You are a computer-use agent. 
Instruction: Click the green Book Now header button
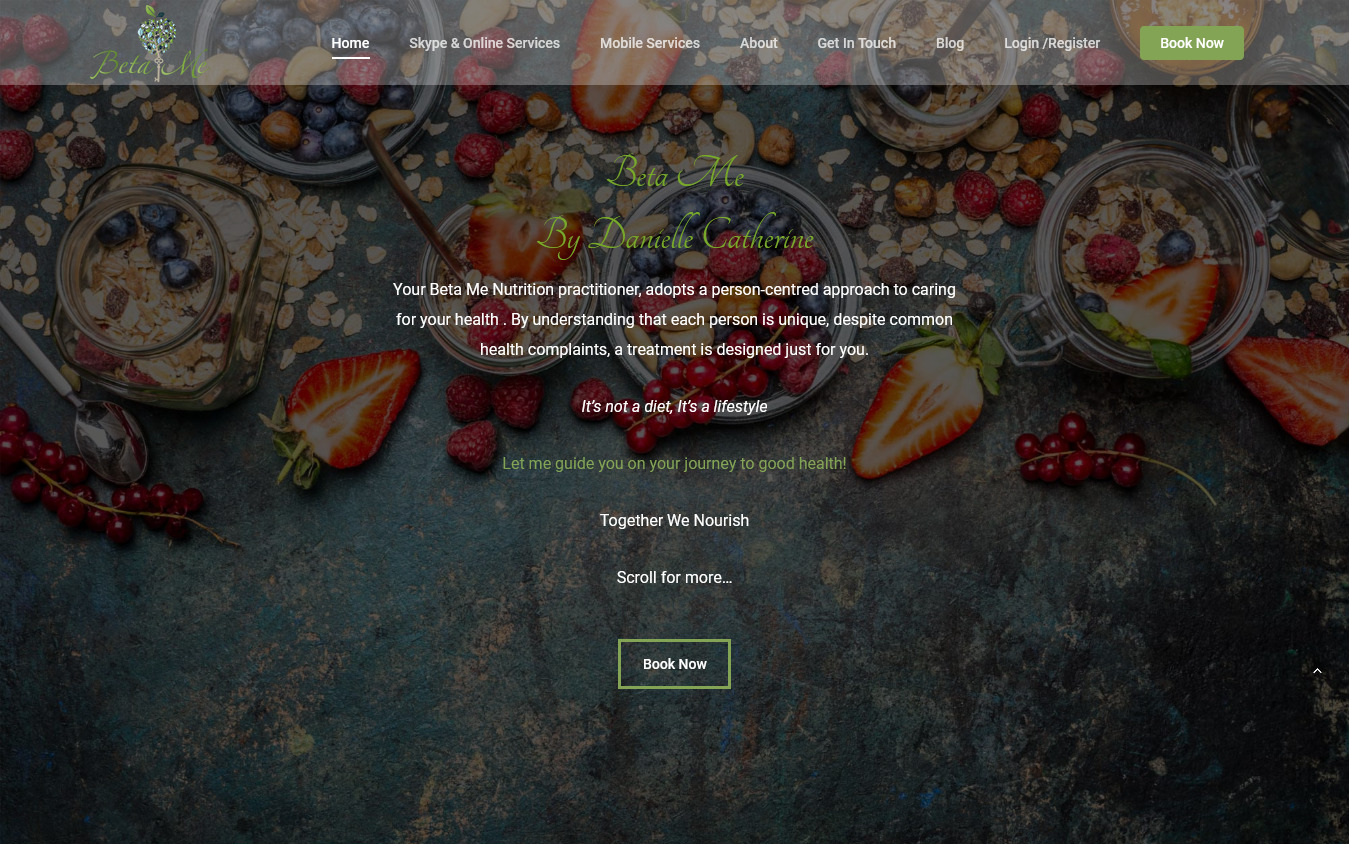pyautogui.click(x=1192, y=43)
